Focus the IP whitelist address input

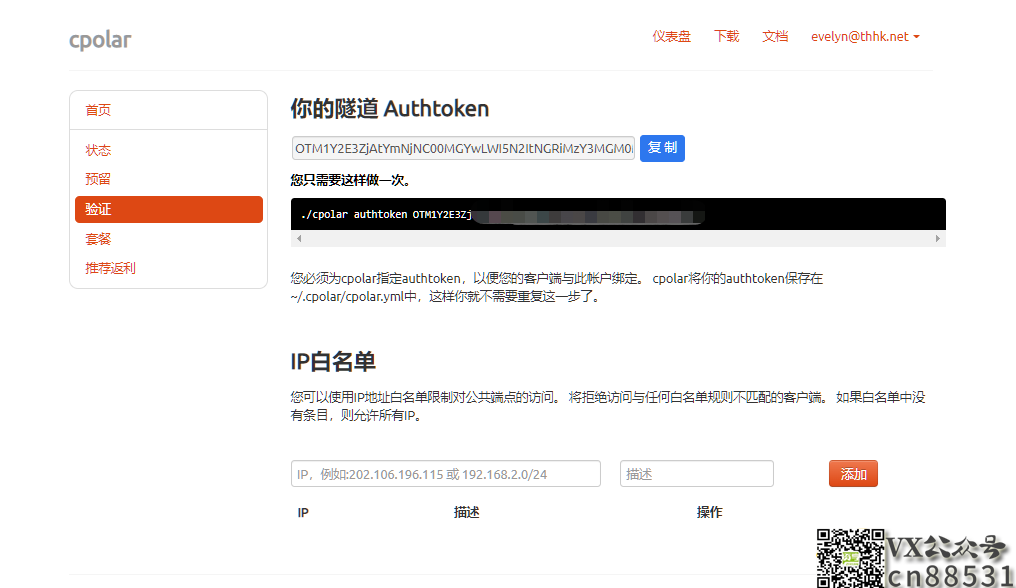pyautogui.click(x=446, y=474)
